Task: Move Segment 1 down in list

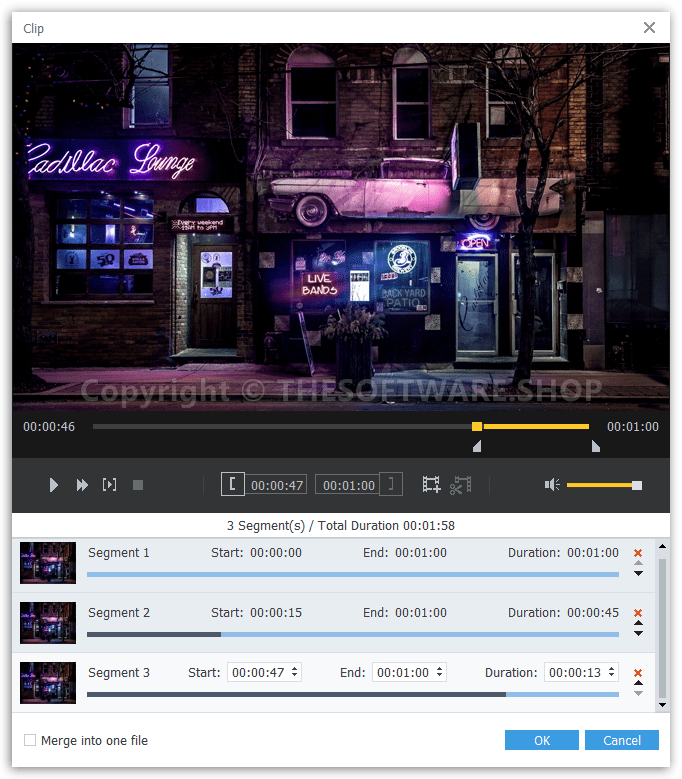Action: coord(638,573)
